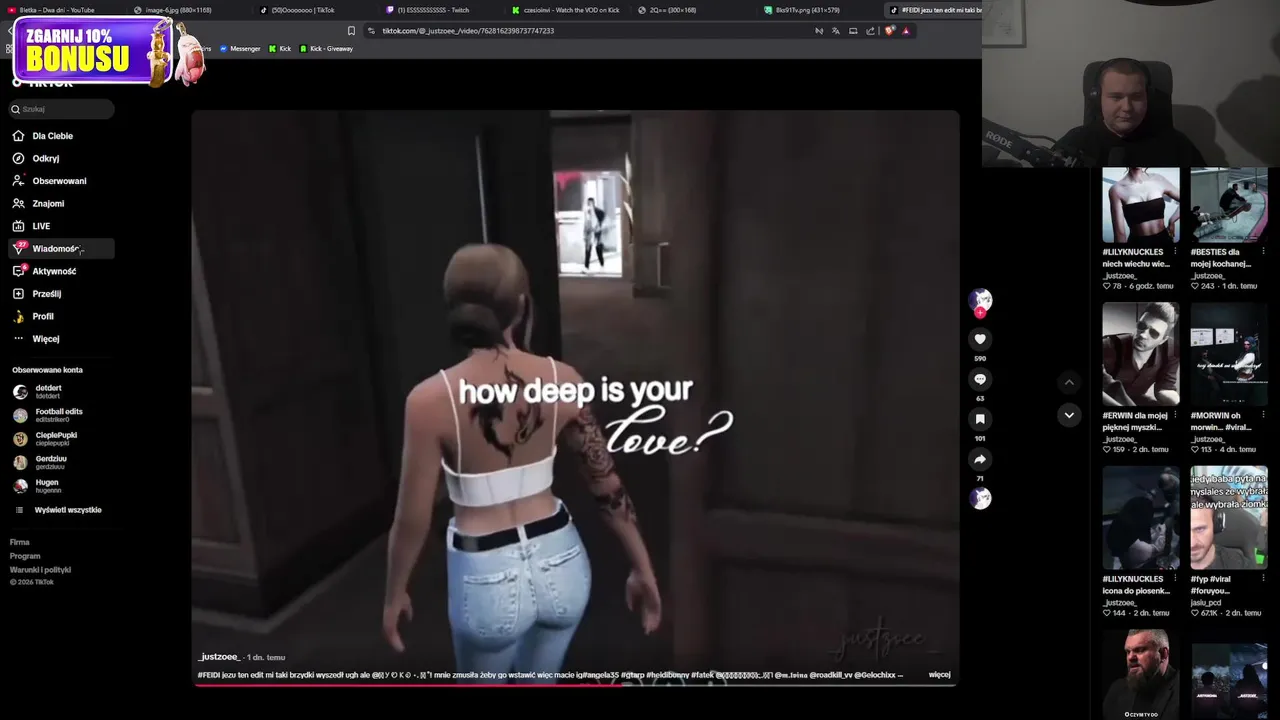Expand caption with the 'więcej' link

(939, 675)
